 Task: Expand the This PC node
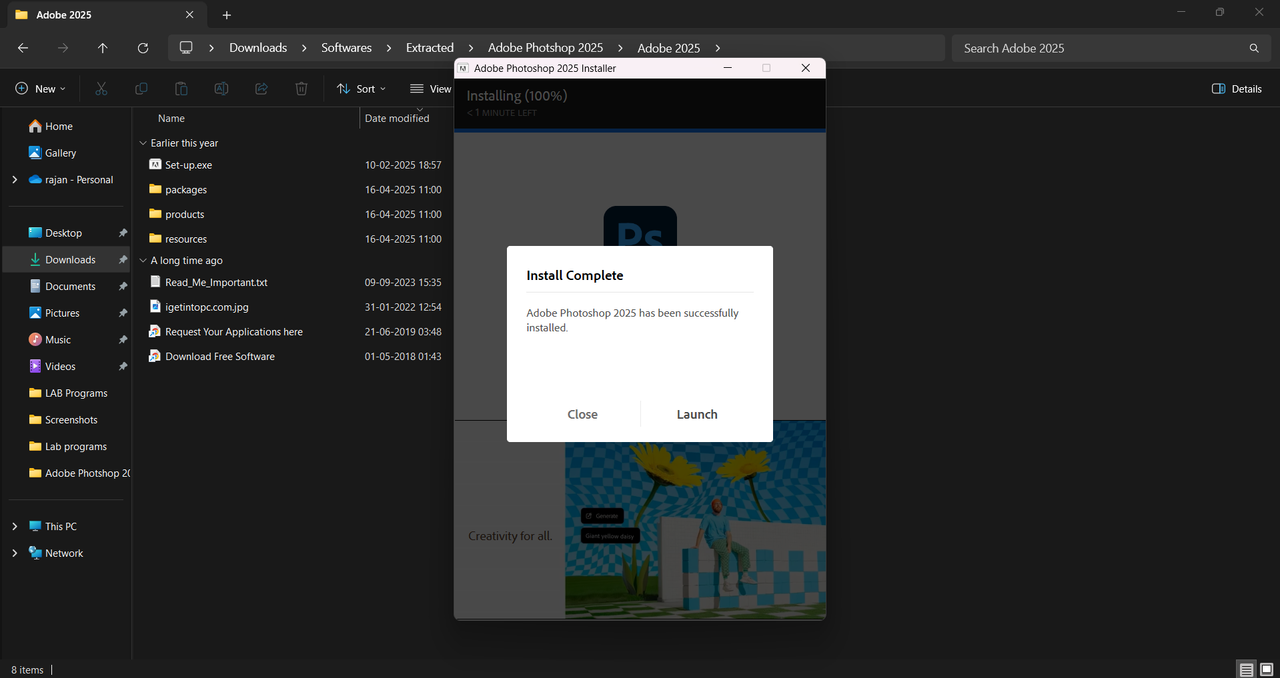14,526
